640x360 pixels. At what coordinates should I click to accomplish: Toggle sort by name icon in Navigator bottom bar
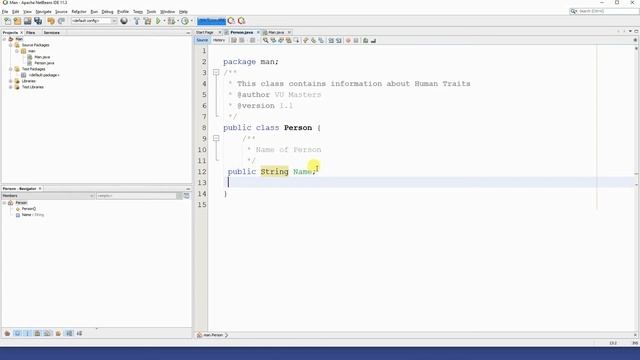(x=69, y=333)
